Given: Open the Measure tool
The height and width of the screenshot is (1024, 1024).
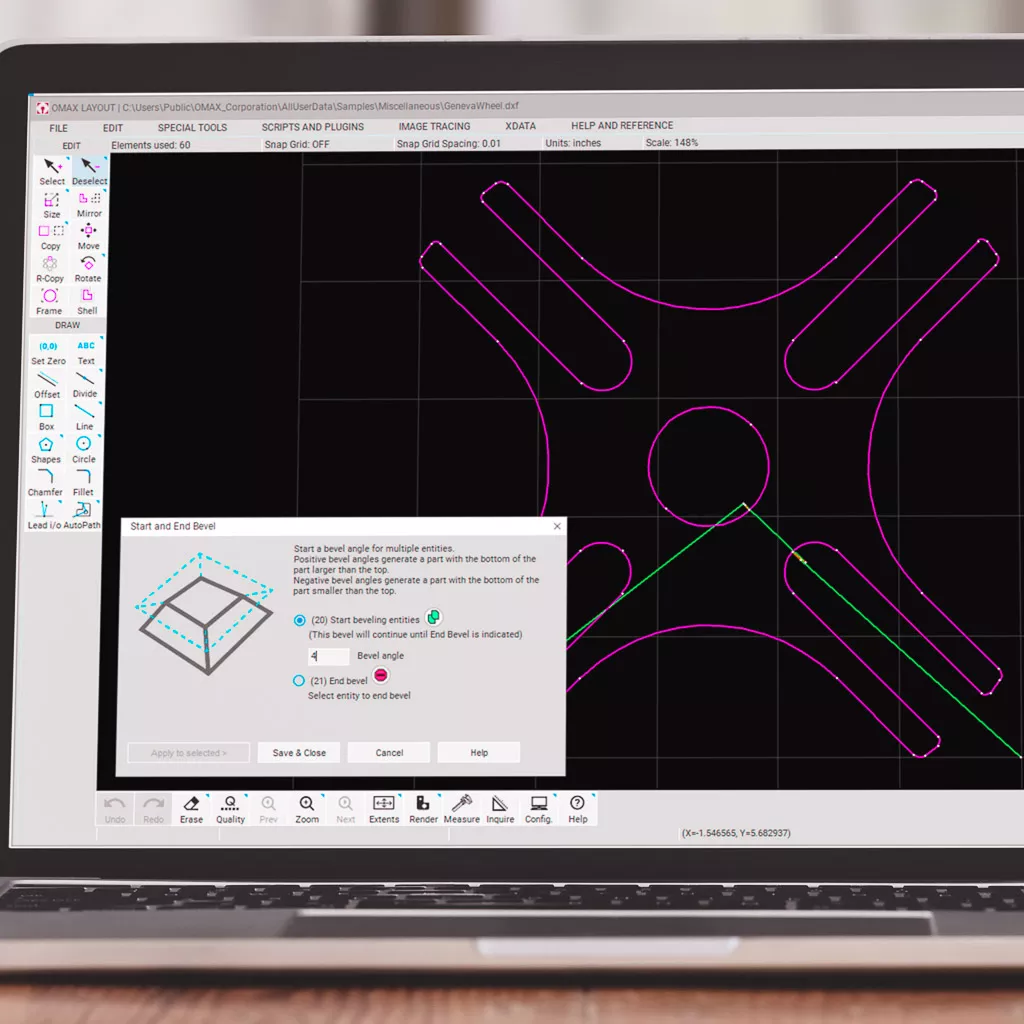Looking at the screenshot, I should (461, 808).
